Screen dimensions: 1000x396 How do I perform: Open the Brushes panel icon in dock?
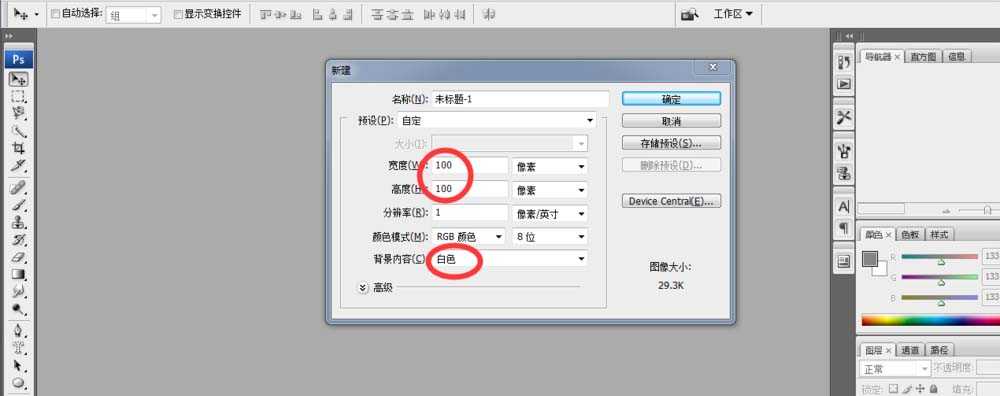(x=844, y=151)
